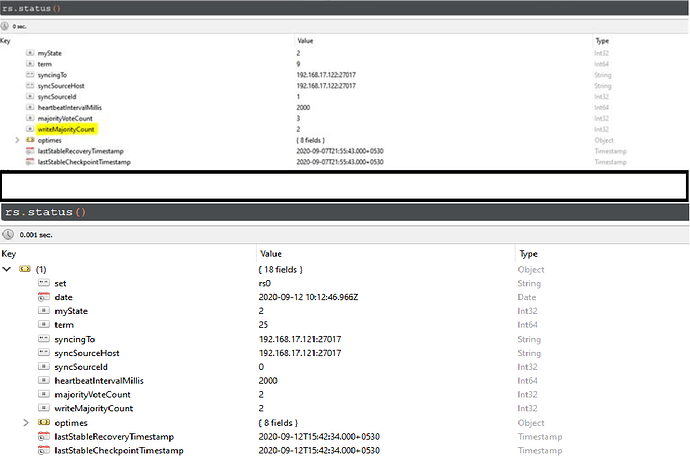Collapse the (1) root document node
Screen dimensions: 690x461
click(9, 269)
